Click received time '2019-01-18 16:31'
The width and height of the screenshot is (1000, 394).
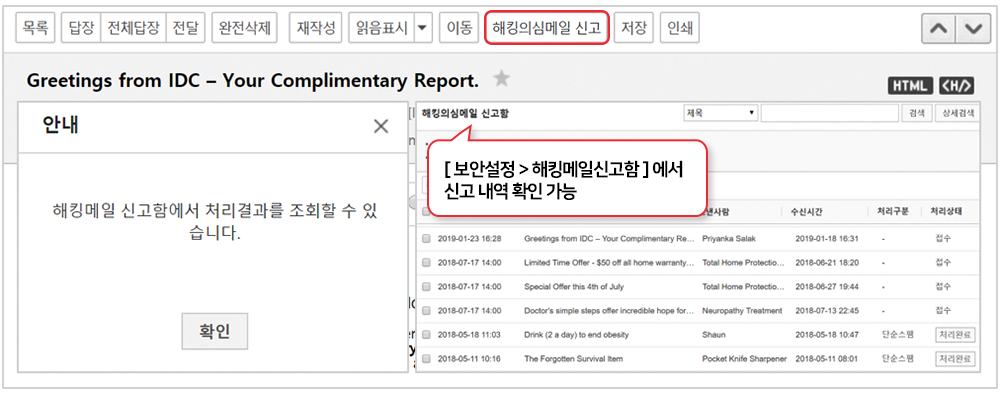(827, 239)
